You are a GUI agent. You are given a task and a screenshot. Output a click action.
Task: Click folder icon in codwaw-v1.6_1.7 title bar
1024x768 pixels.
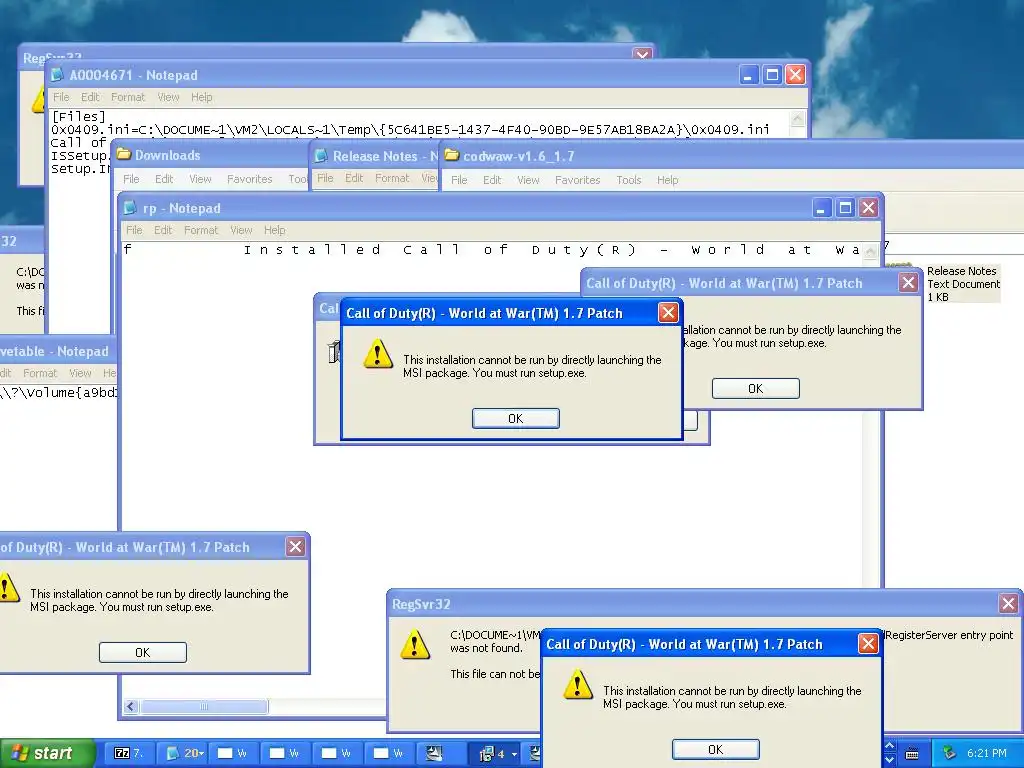[451, 155]
